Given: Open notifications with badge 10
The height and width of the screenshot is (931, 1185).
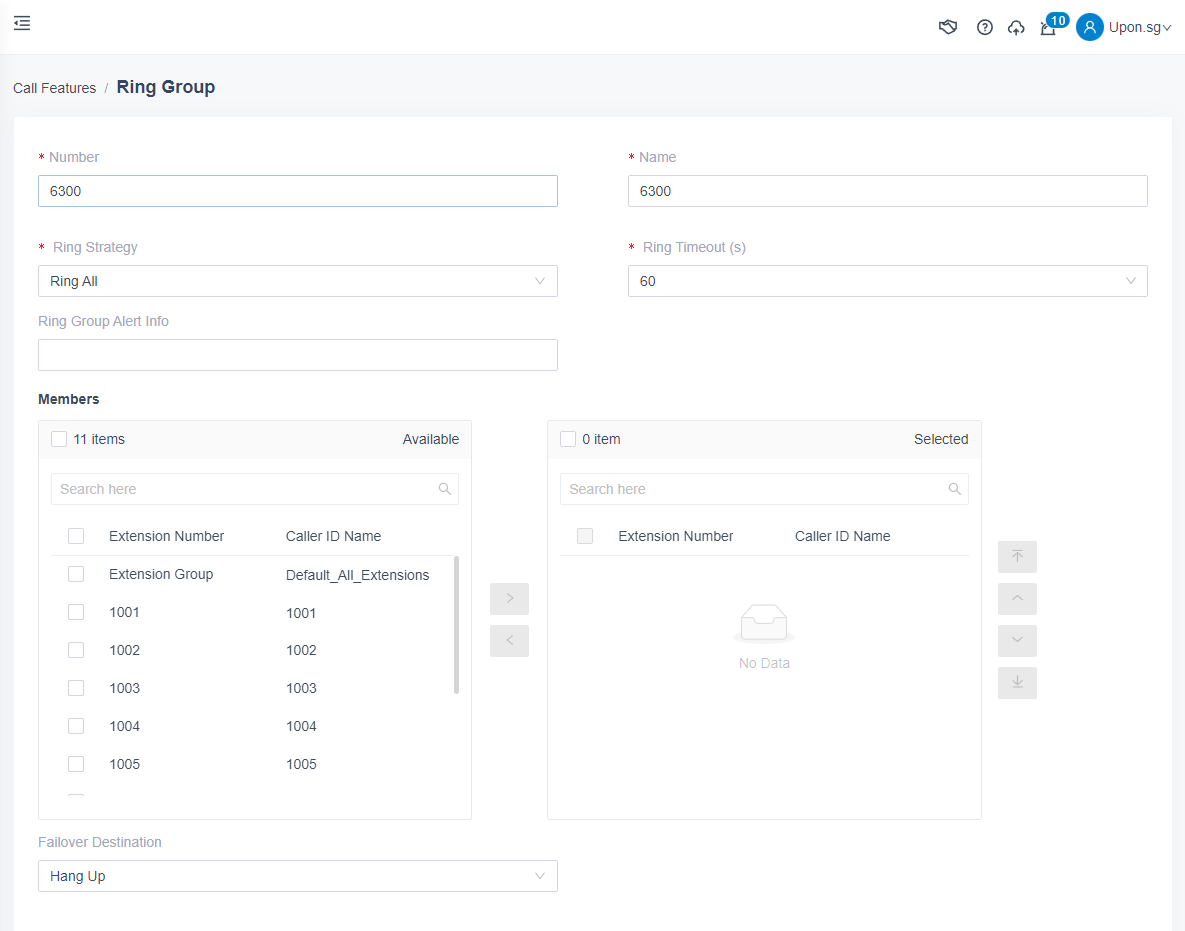Looking at the screenshot, I should (x=1048, y=27).
